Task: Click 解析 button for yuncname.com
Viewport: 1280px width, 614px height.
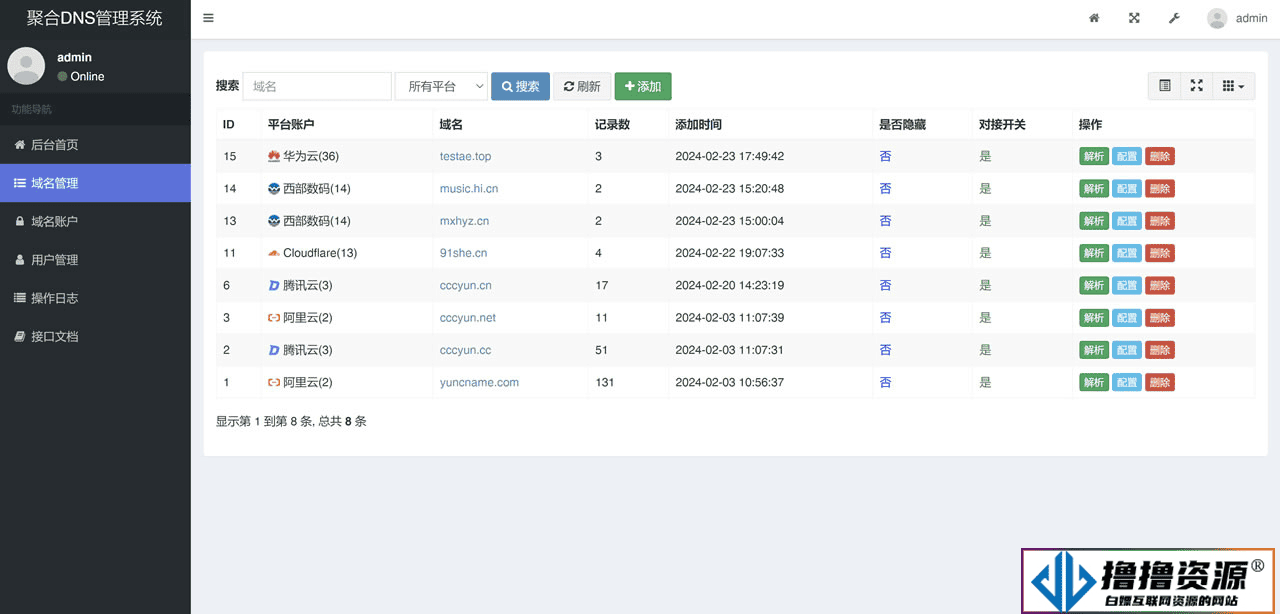Action: (x=1094, y=382)
